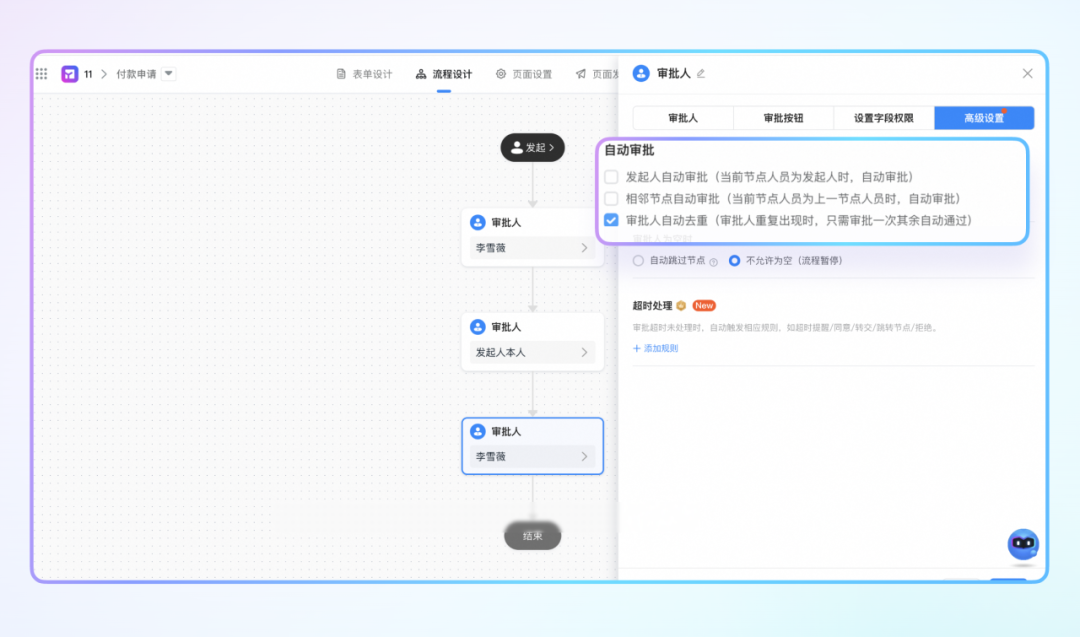Open the app grid launcher icon
Viewport: 1080px width, 637px height.
[42, 74]
